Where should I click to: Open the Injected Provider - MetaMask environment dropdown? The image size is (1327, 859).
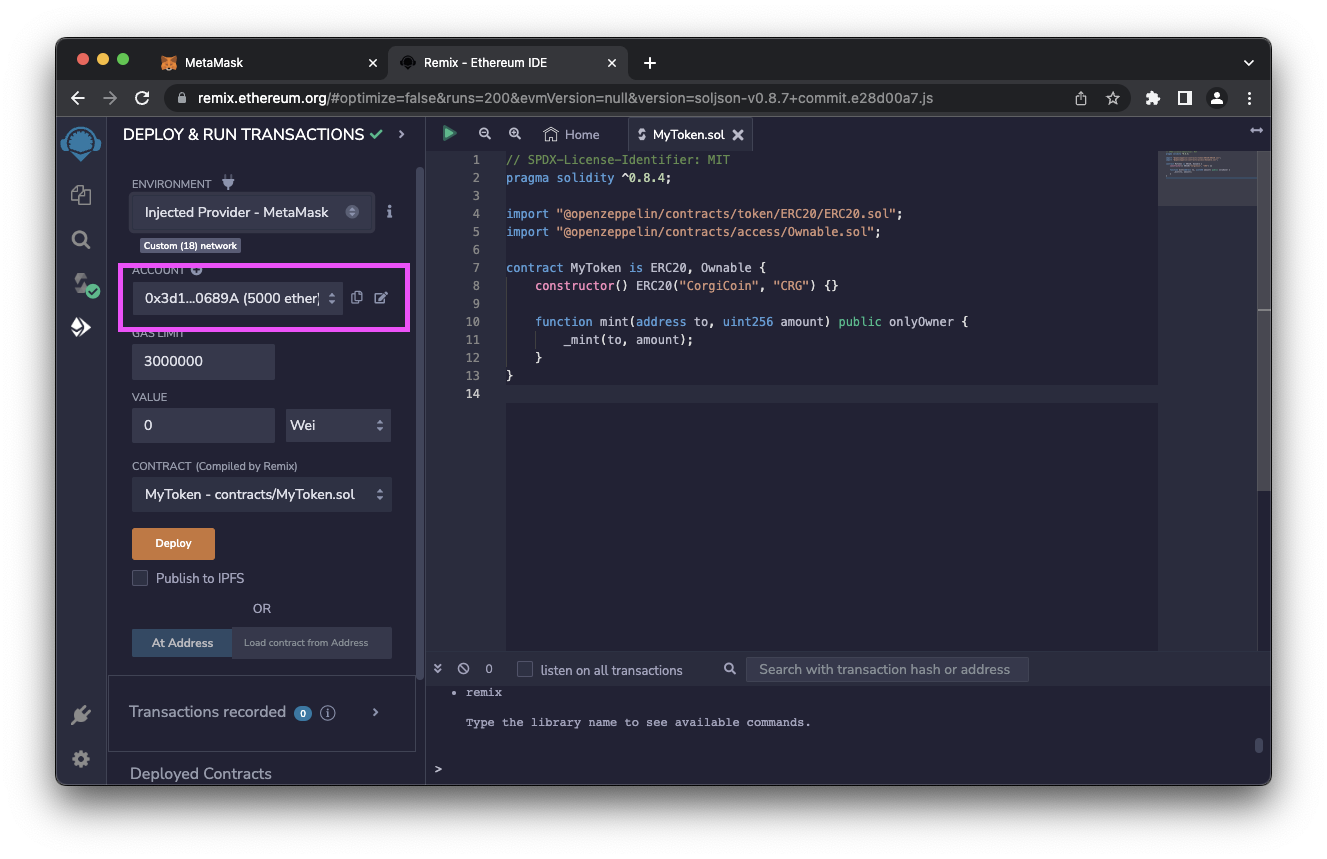tap(252, 212)
